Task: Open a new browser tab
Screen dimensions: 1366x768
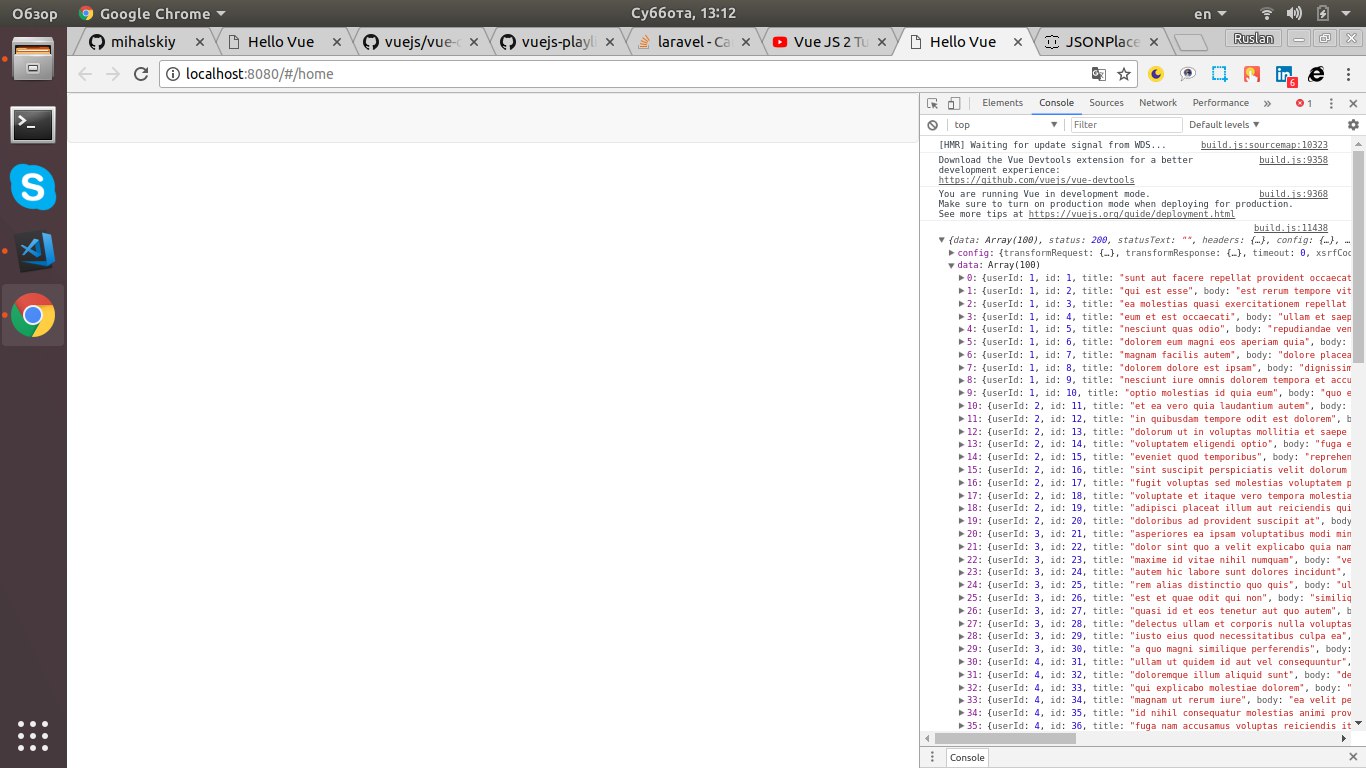Action: pos(1190,42)
